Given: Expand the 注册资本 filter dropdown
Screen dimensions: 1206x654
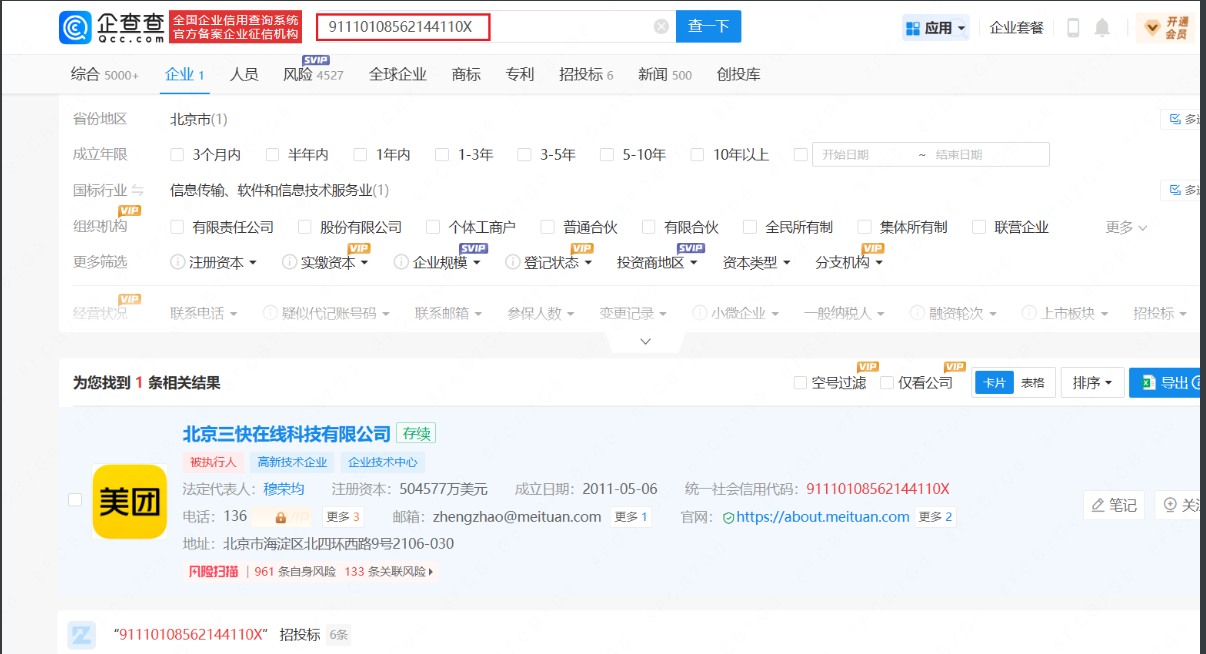Looking at the screenshot, I should [223, 262].
